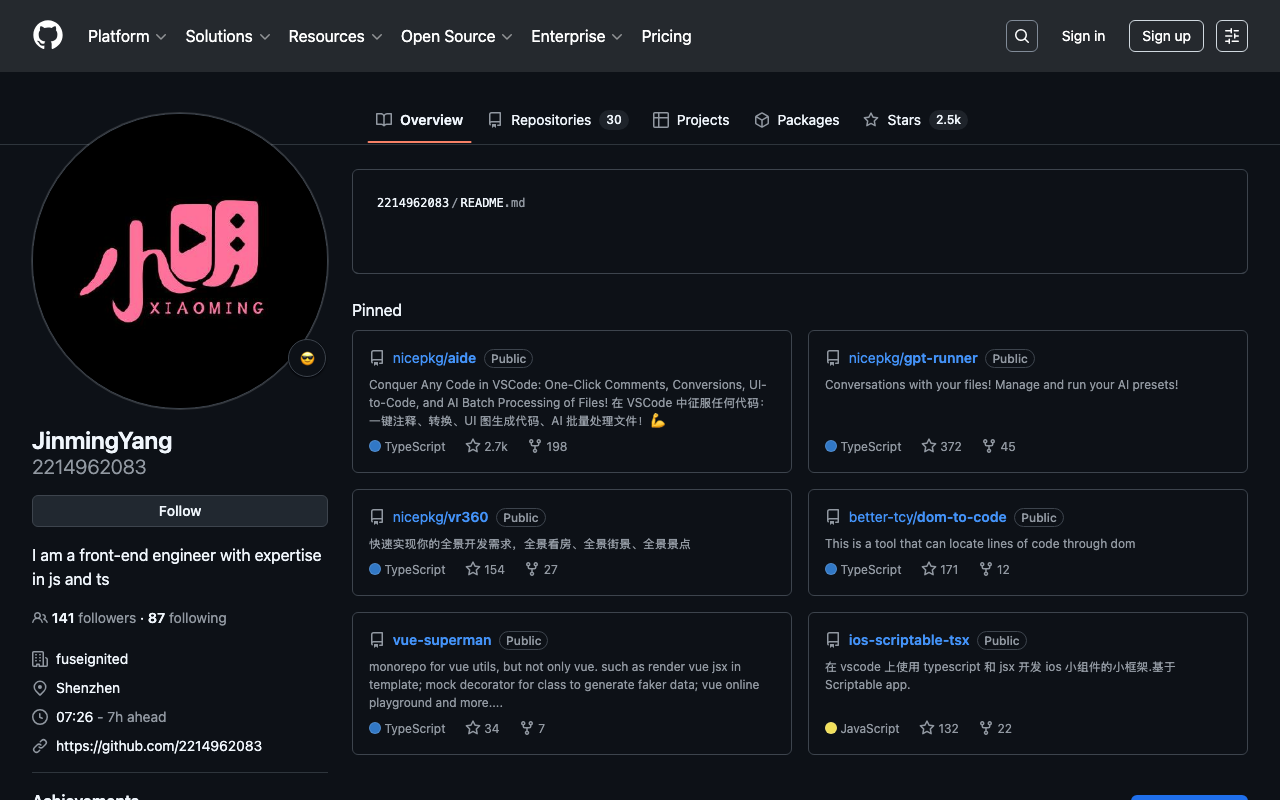The width and height of the screenshot is (1280, 800).
Task: Click star icon on nicepkg/vr360 card
Action: point(473,569)
